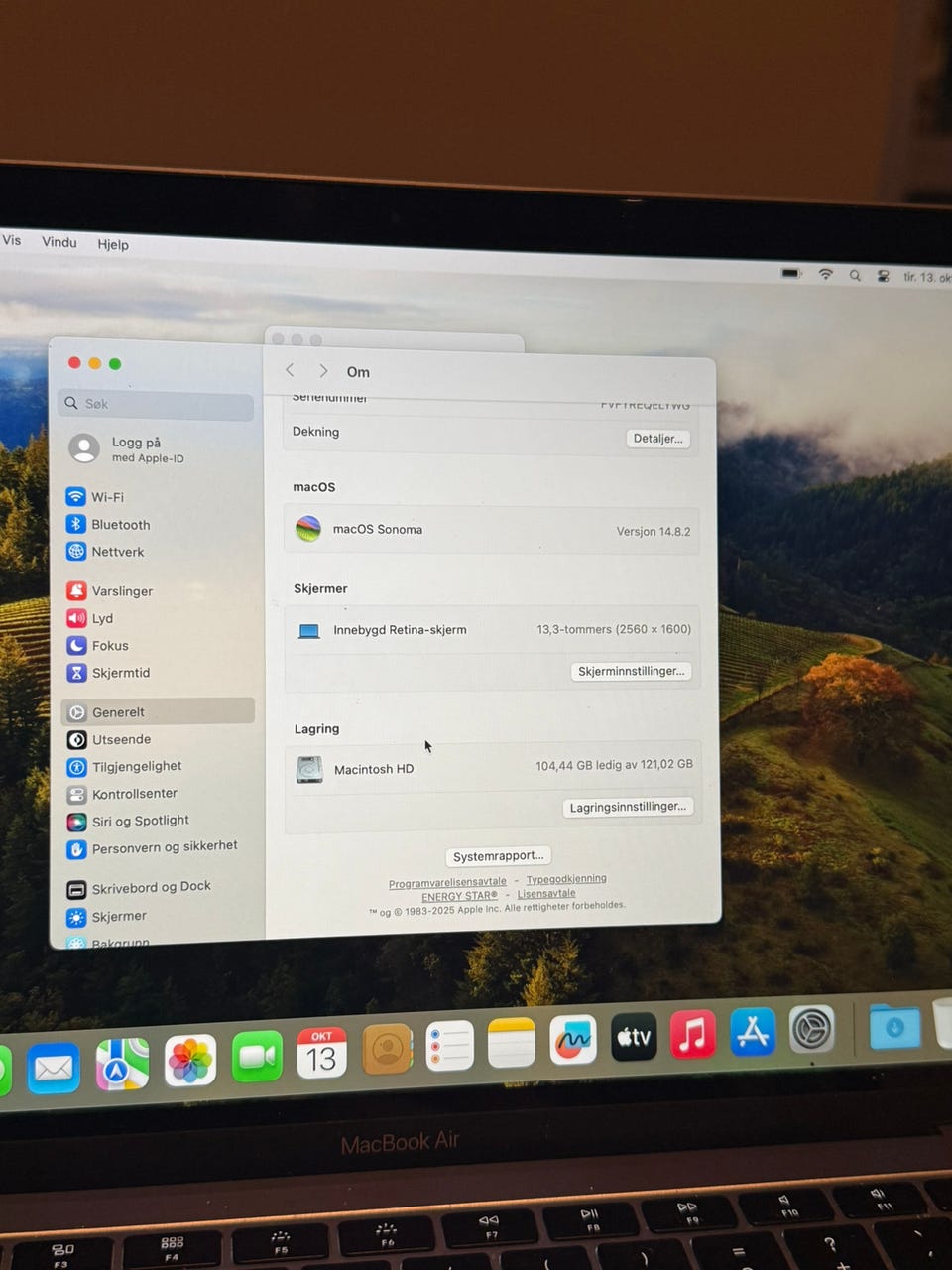
Task: Open Siri og Spotlight settings
Action: pyautogui.click(x=128, y=822)
